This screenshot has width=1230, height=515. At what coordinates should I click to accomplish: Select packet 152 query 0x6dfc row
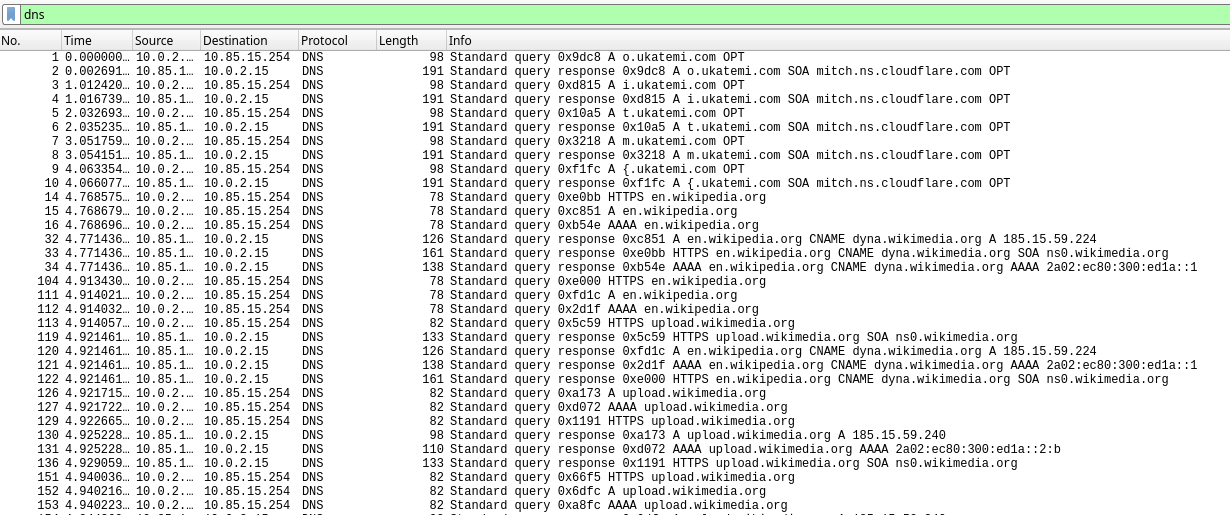615,492
